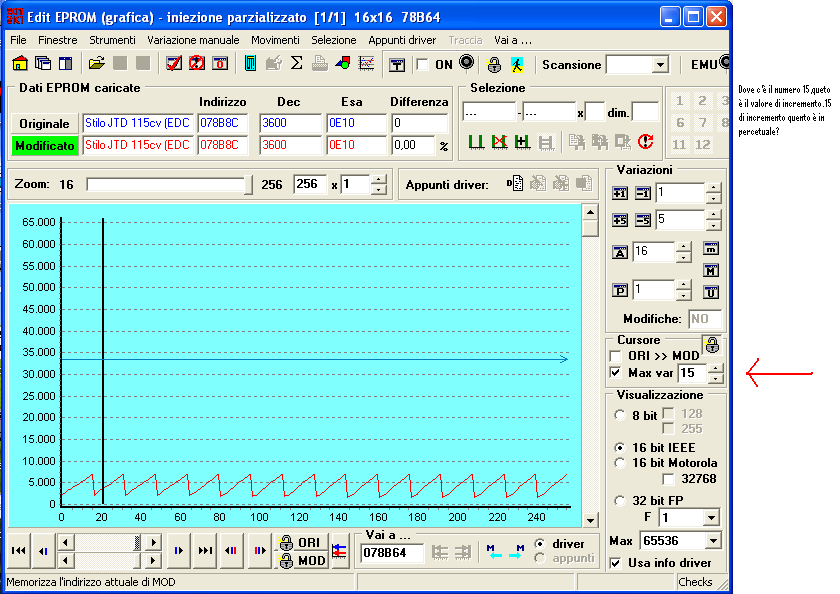Decrease the variation value 5 with down arrow

pos(713,225)
